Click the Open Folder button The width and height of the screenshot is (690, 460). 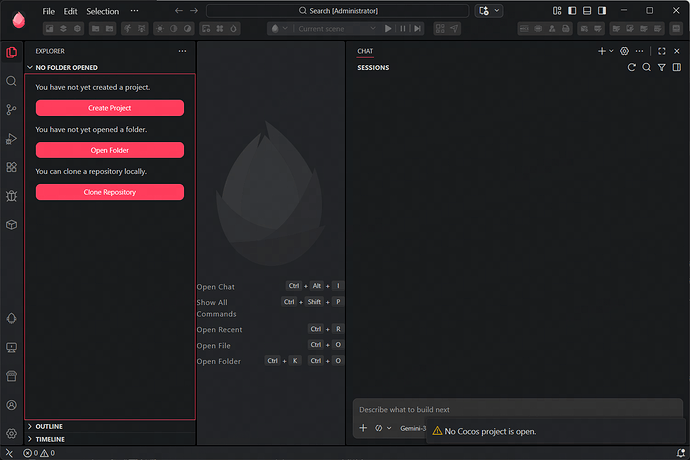110,150
